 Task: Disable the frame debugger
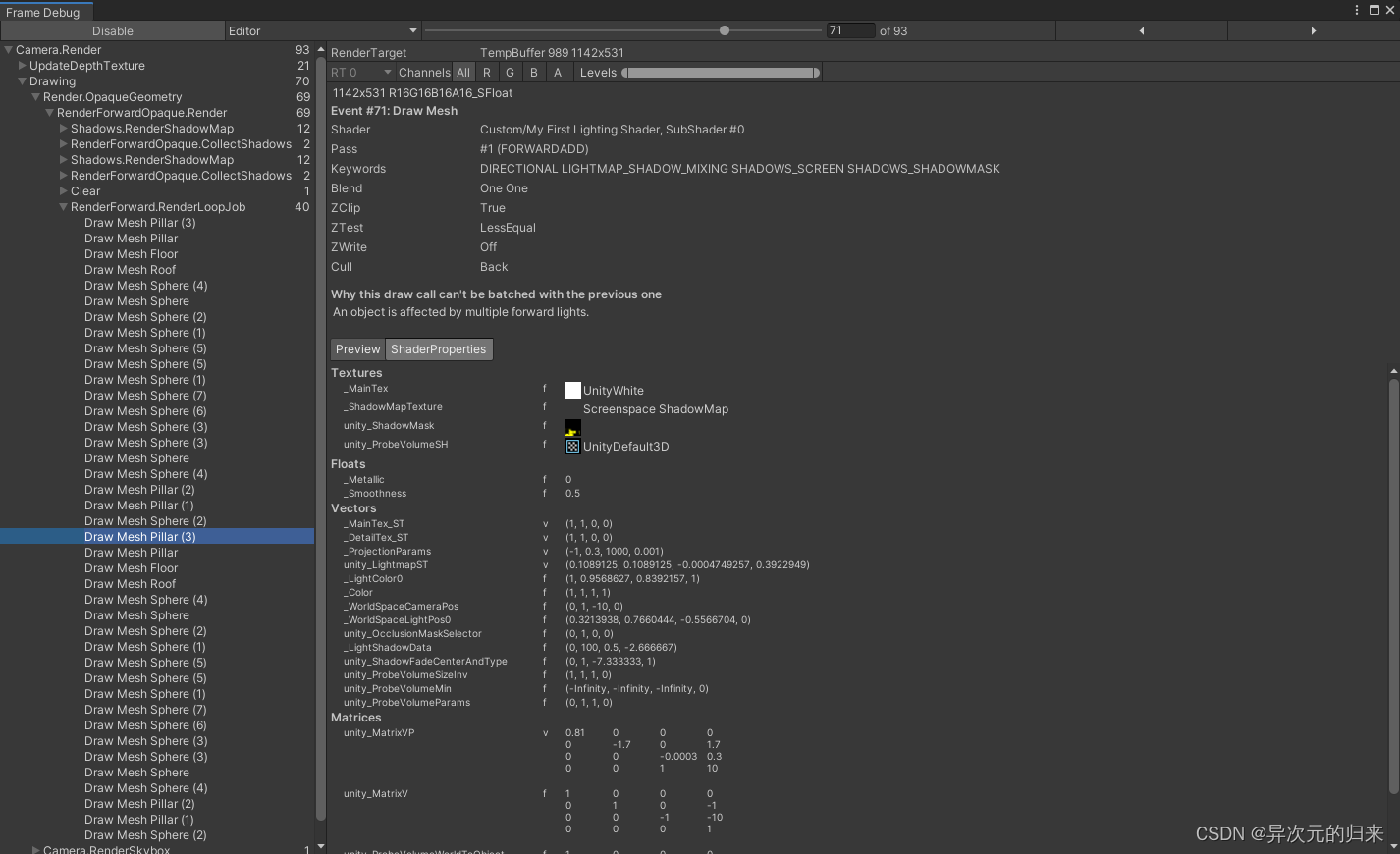[113, 31]
